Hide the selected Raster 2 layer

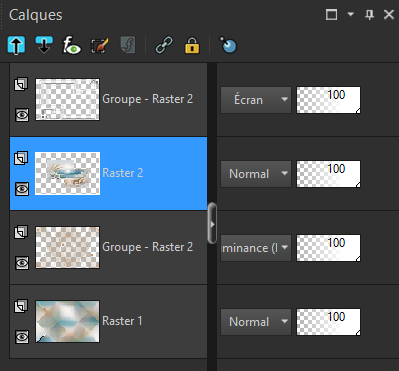[x=22, y=189]
